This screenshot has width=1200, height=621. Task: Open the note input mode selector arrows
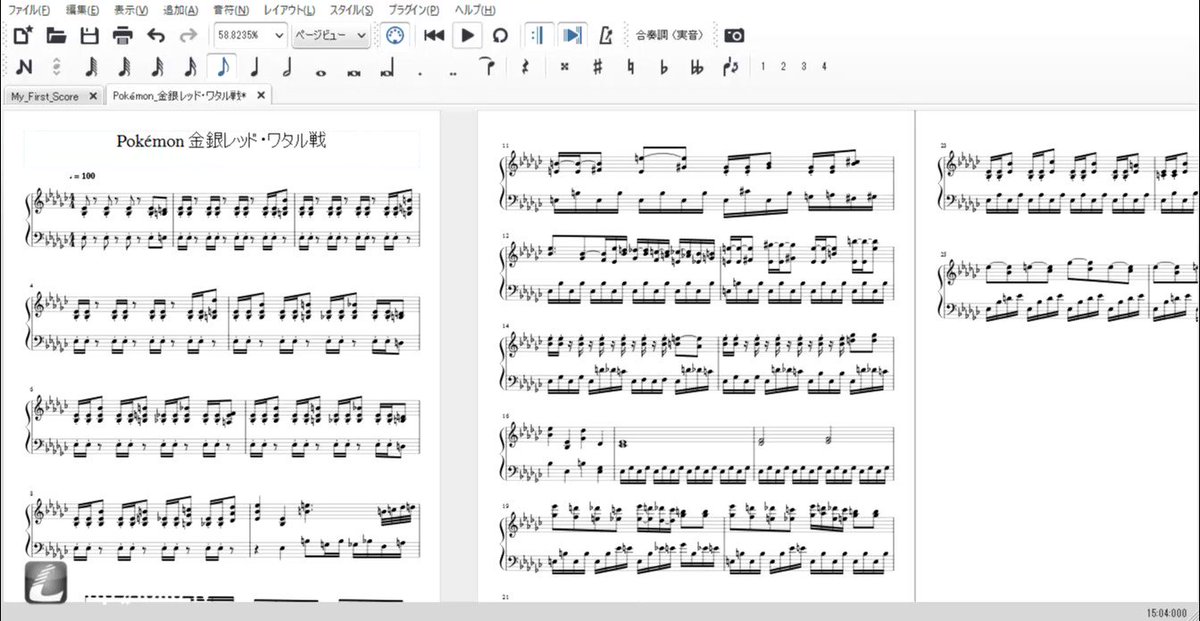coord(57,67)
